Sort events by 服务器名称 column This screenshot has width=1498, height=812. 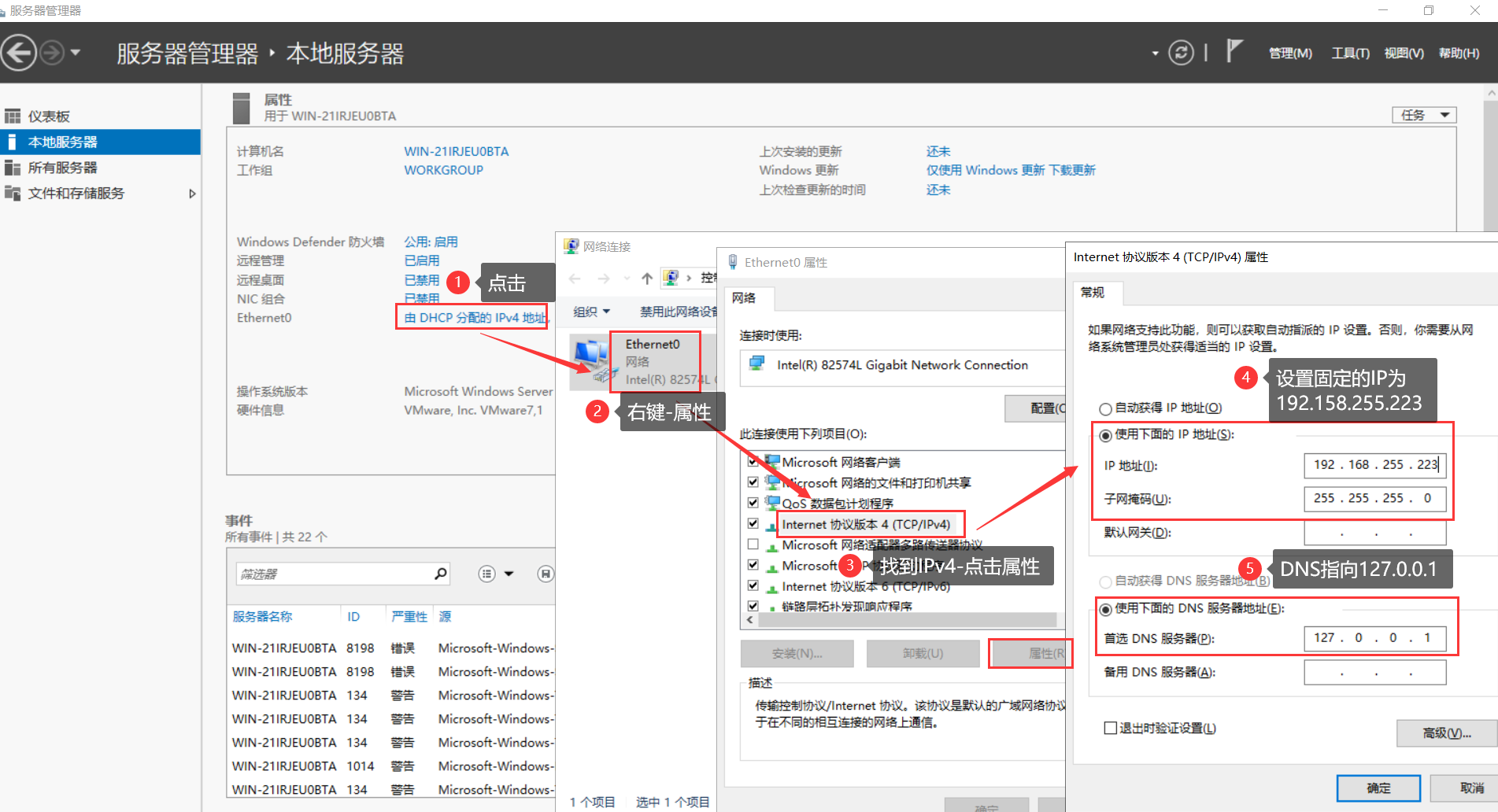[x=262, y=616]
